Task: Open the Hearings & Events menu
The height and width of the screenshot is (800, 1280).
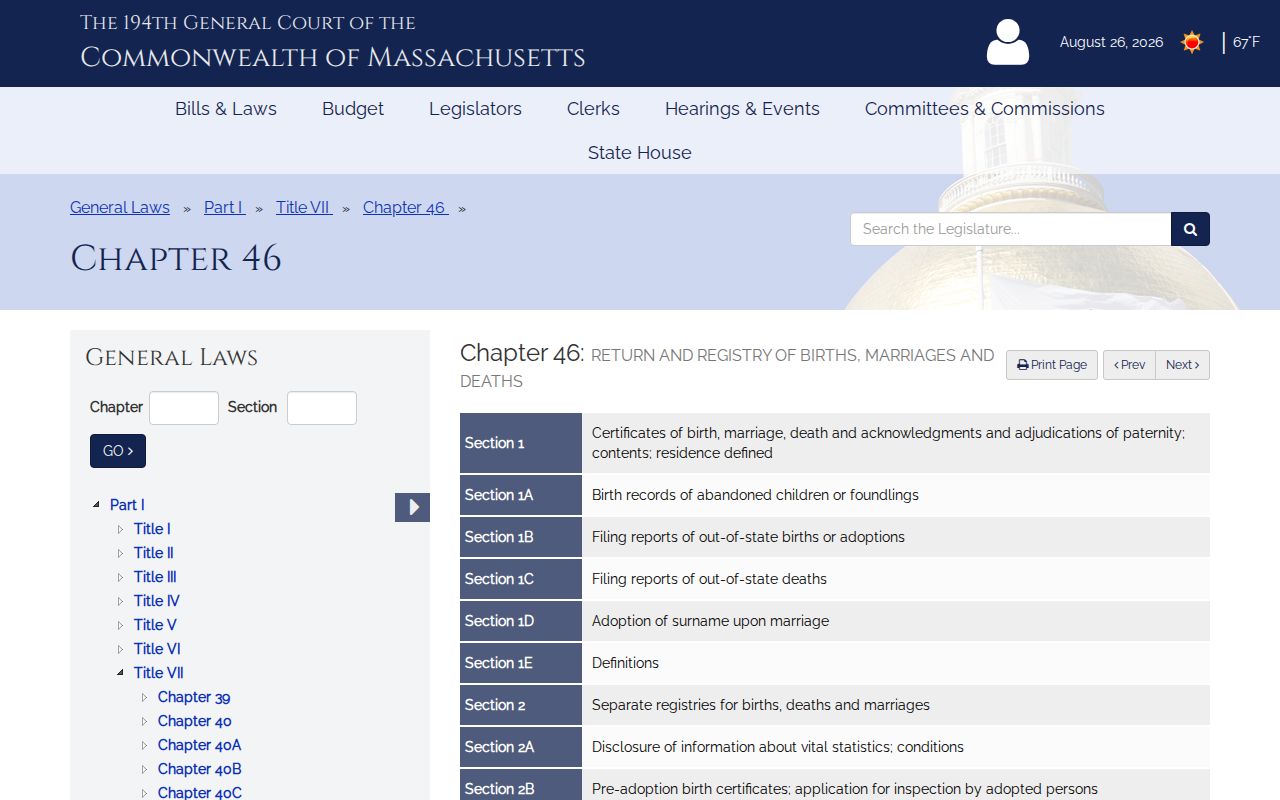Action: tap(742, 109)
